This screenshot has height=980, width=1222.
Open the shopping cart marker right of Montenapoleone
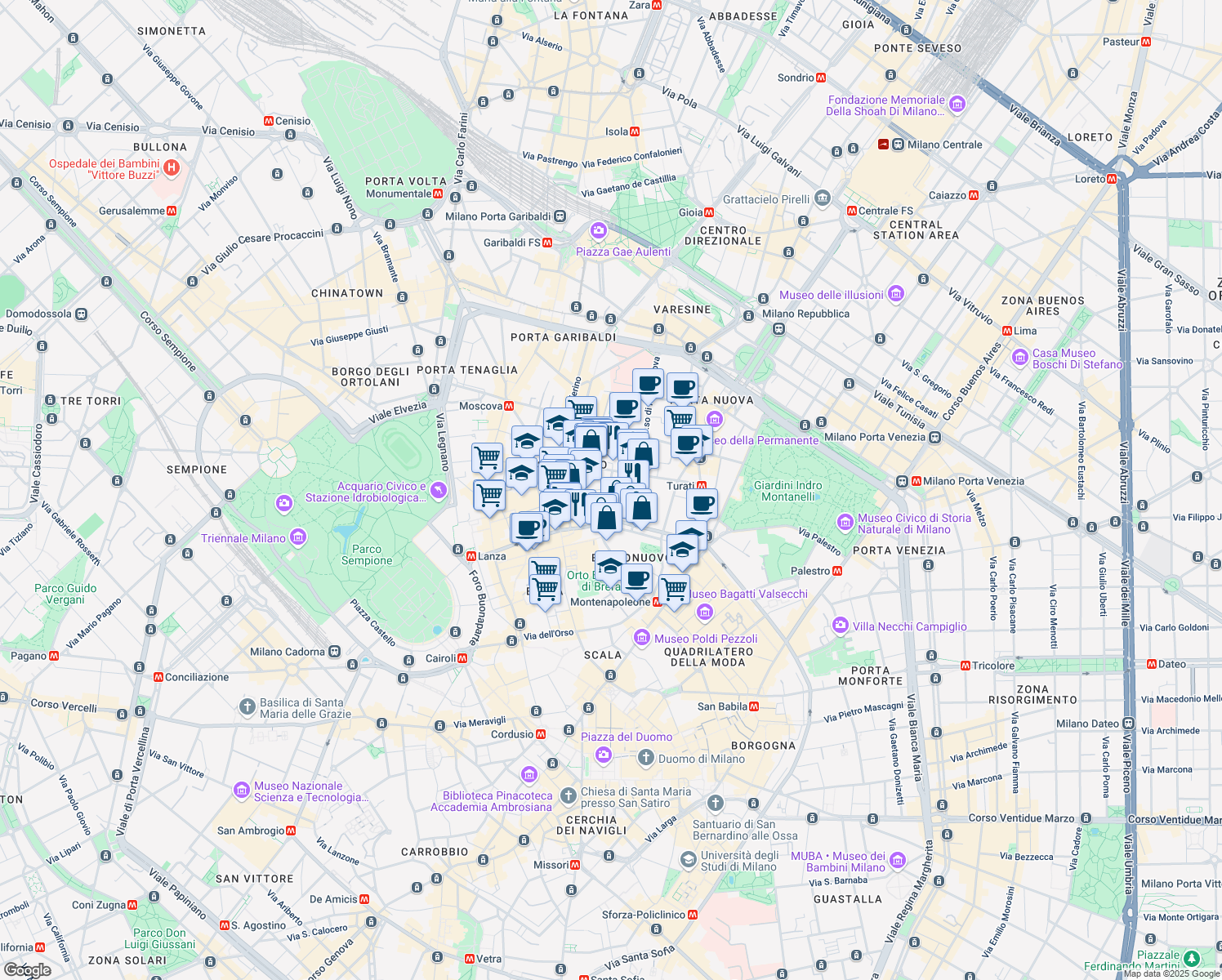coord(675,590)
